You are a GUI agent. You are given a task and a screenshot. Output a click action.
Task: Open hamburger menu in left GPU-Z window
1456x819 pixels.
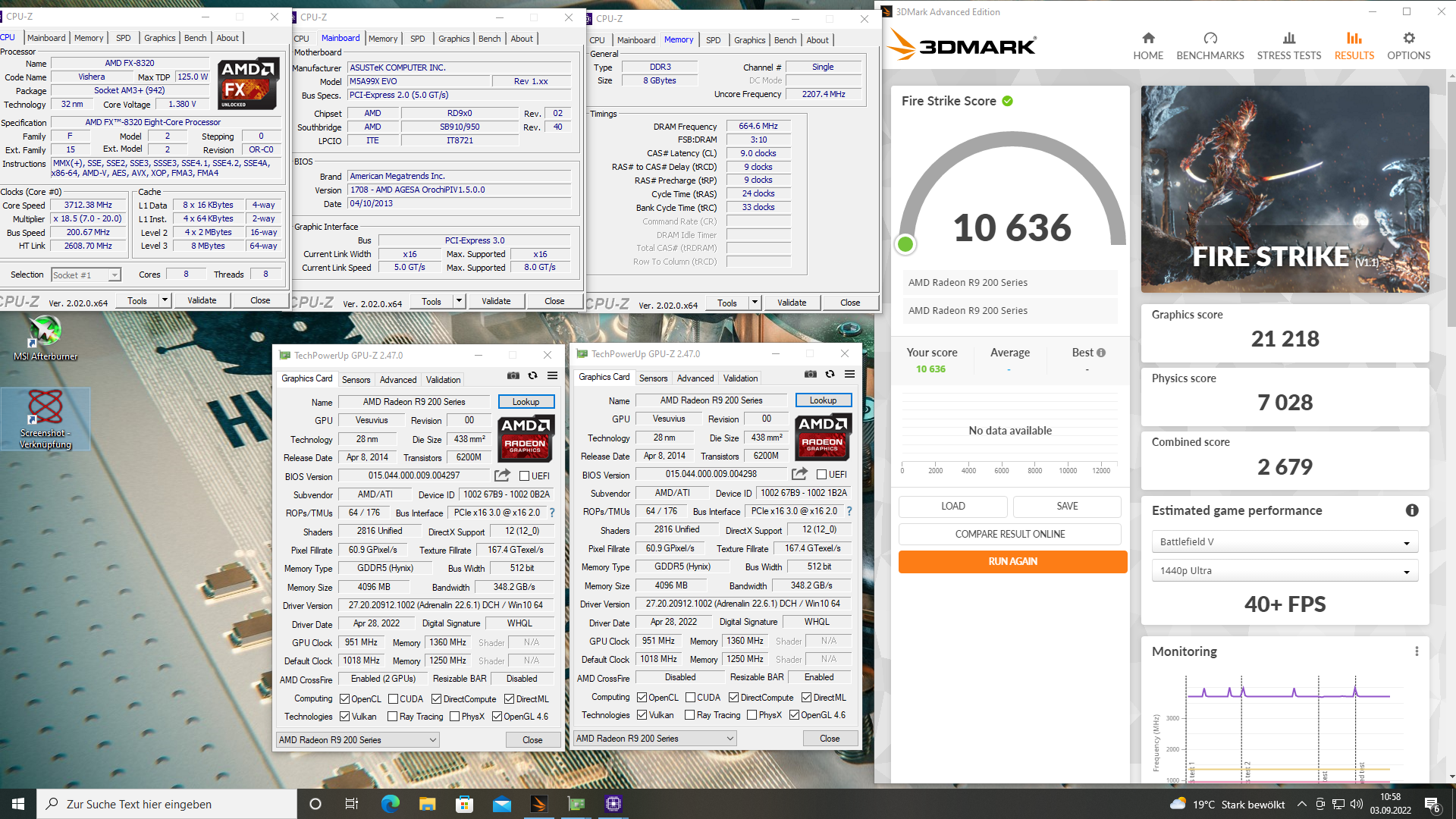coord(553,375)
